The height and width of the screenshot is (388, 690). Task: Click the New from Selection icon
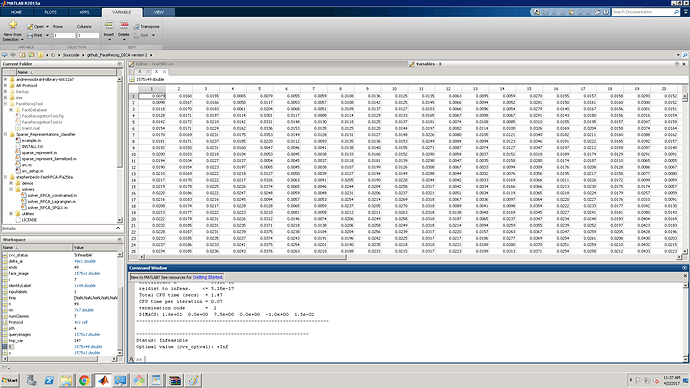13,25
